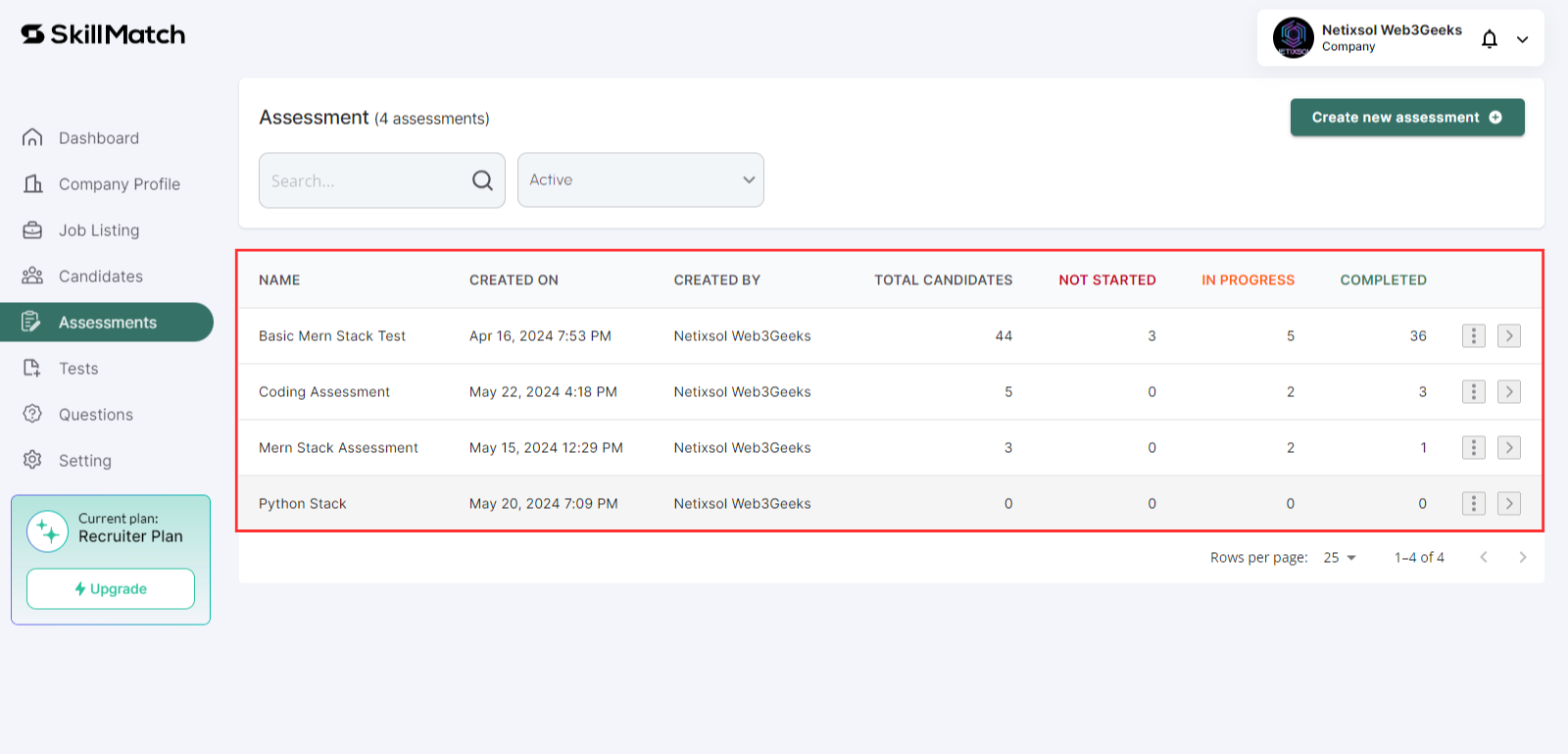This screenshot has height=754, width=1568.
Task: Click the TOTAL CANDIDATES column header
Action: tap(944, 280)
